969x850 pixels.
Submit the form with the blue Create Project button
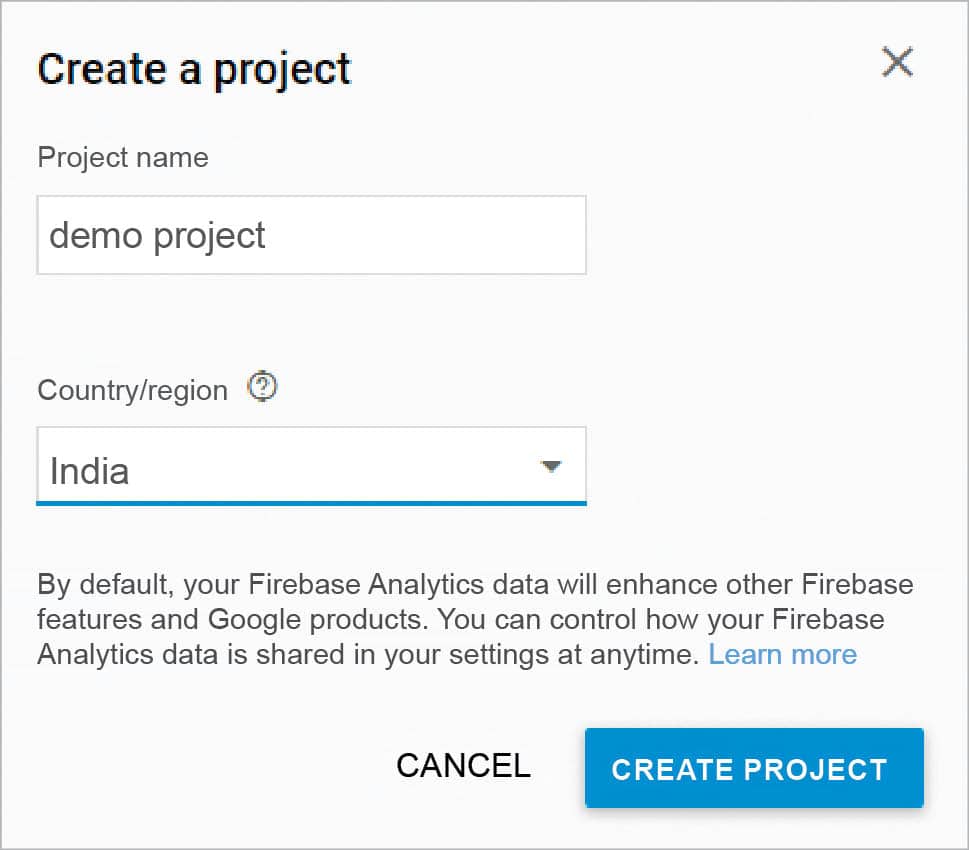click(753, 768)
